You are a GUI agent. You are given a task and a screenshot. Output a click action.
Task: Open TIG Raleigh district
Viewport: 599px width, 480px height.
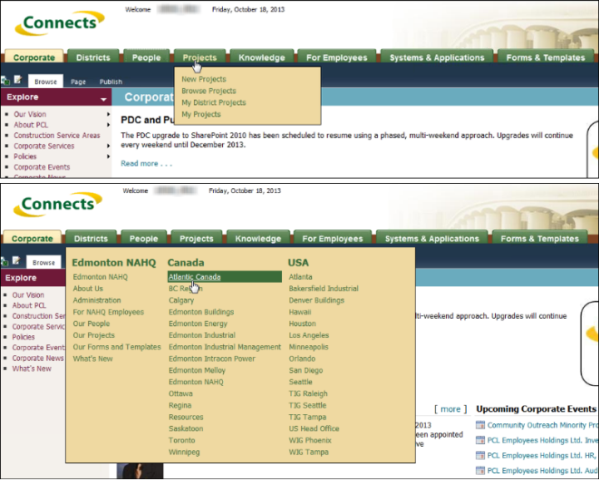308,394
